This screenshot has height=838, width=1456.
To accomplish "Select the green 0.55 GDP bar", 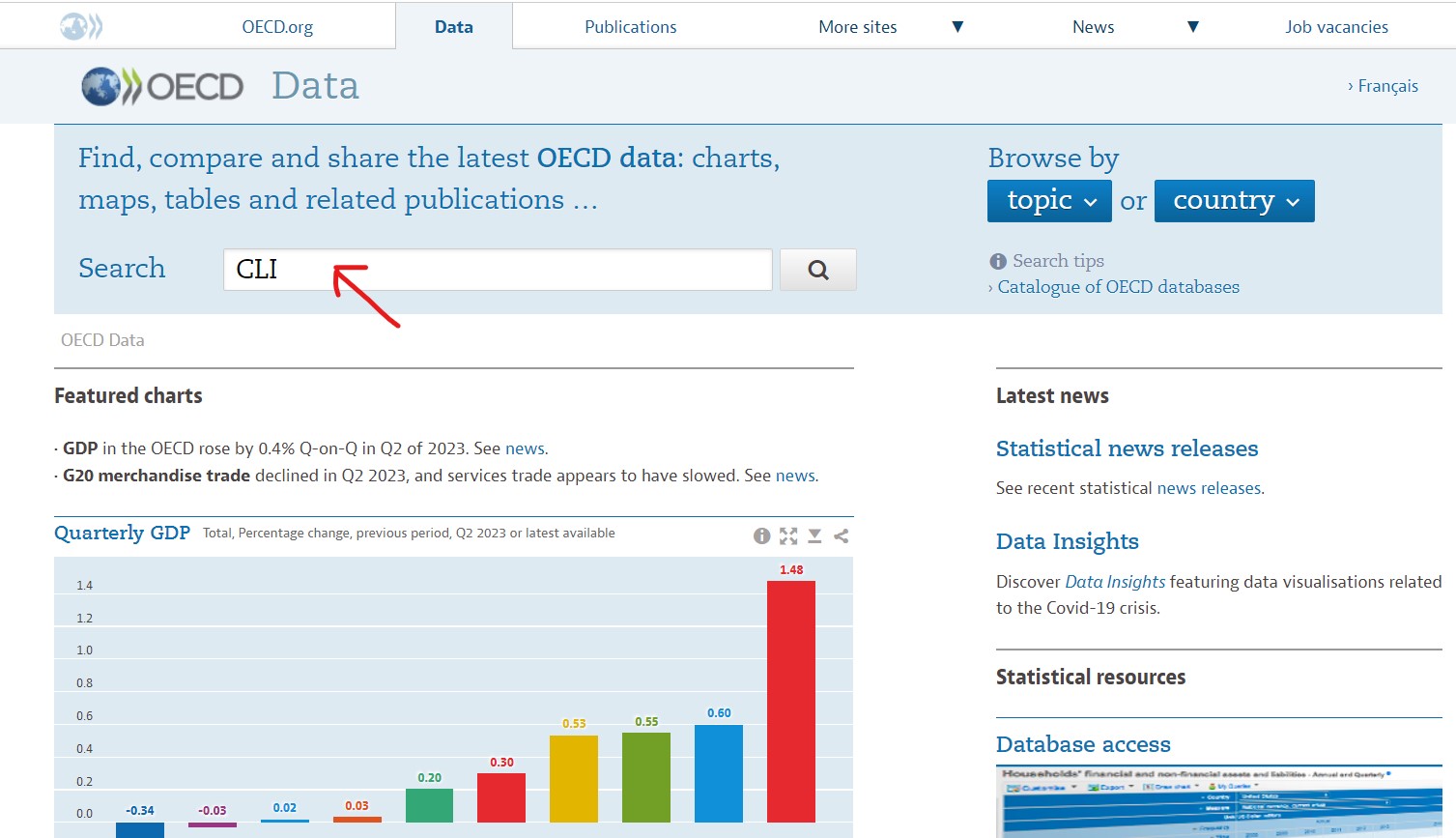I will (x=646, y=777).
